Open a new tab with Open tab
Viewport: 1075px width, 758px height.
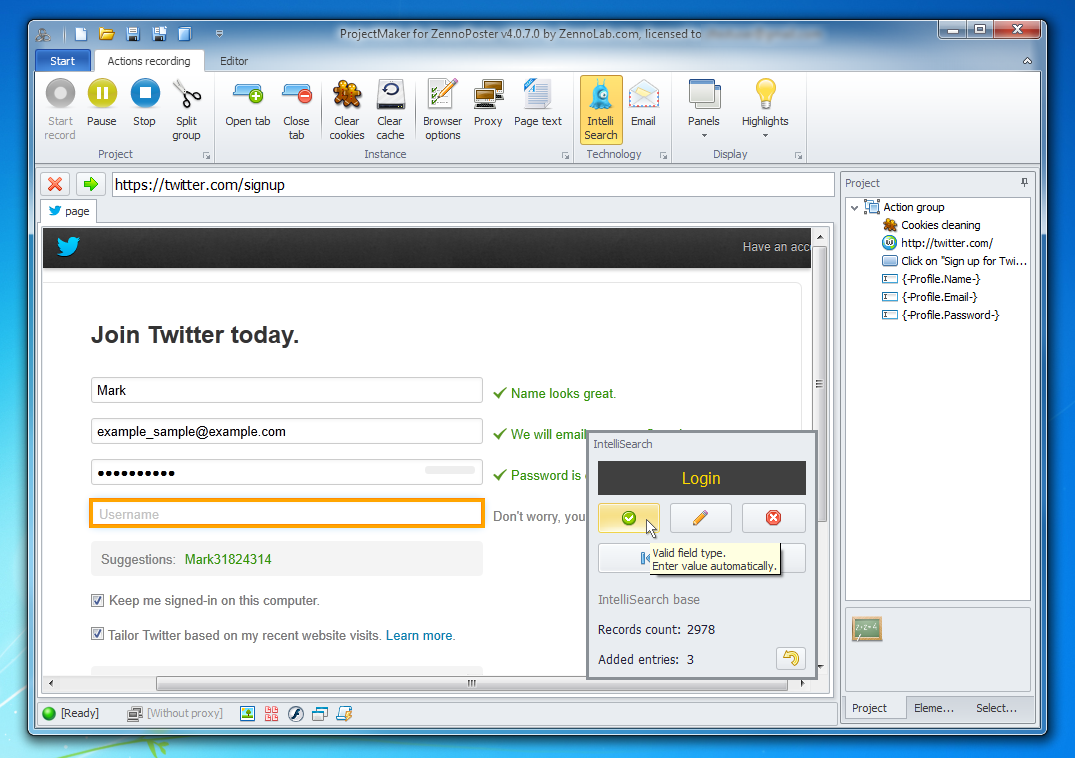click(x=247, y=103)
